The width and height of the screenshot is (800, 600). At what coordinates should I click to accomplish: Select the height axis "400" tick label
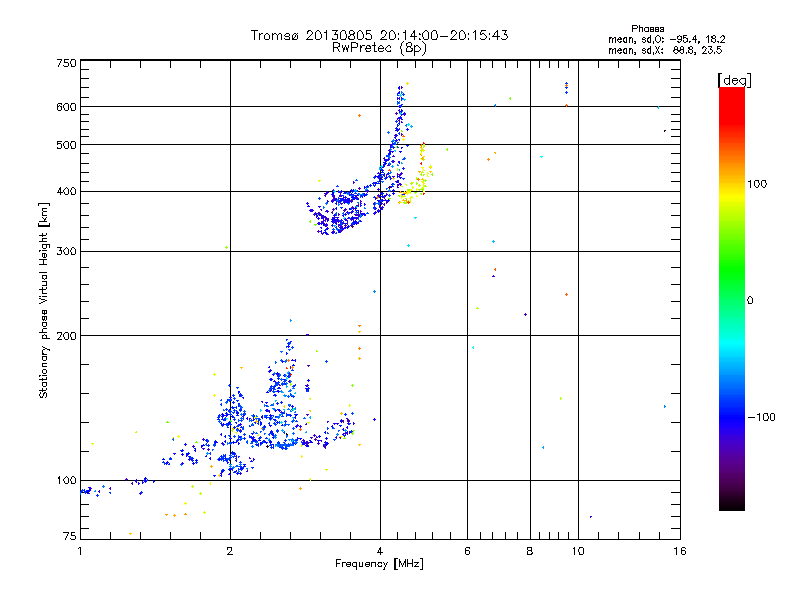[x=66, y=192]
